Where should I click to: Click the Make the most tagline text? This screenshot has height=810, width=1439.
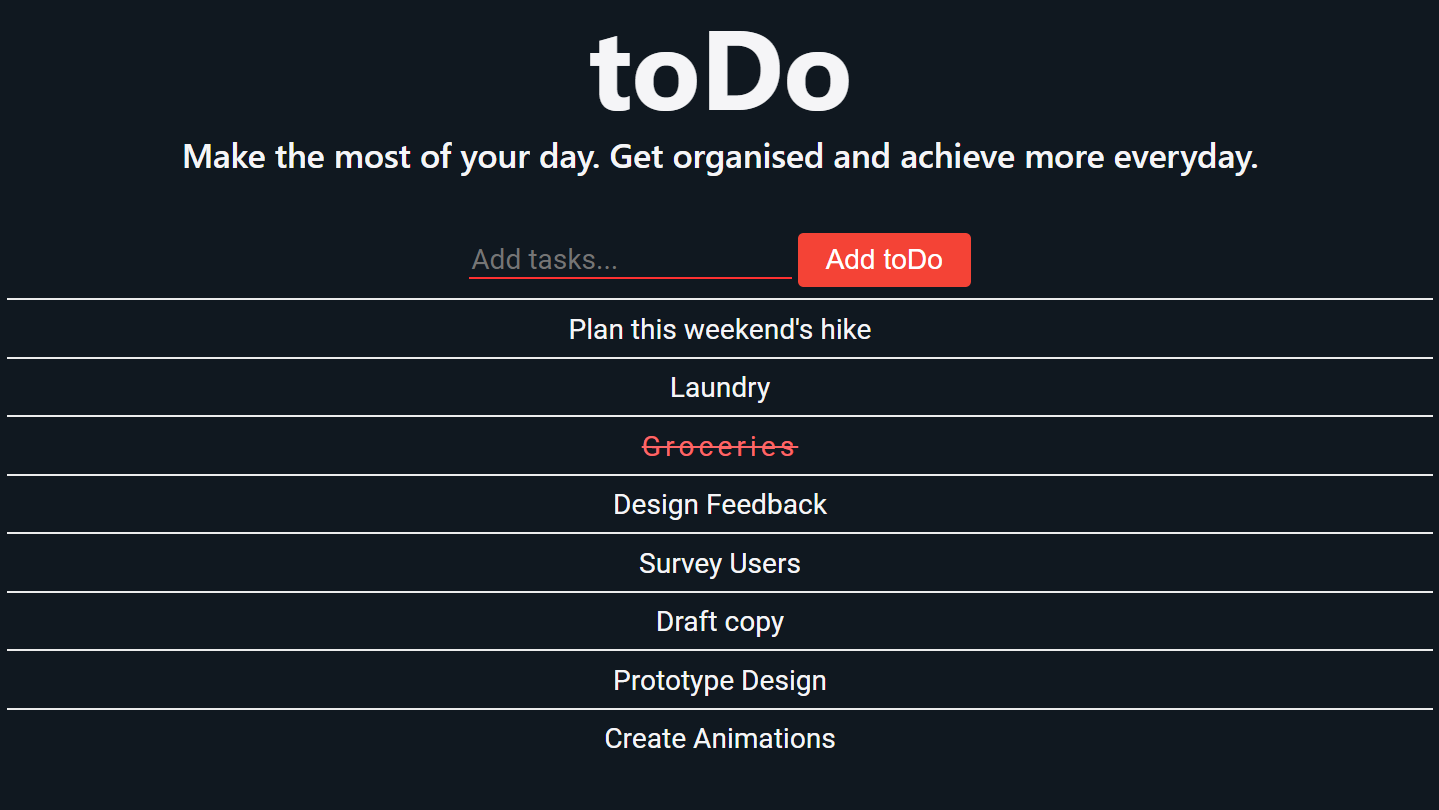[720, 157]
